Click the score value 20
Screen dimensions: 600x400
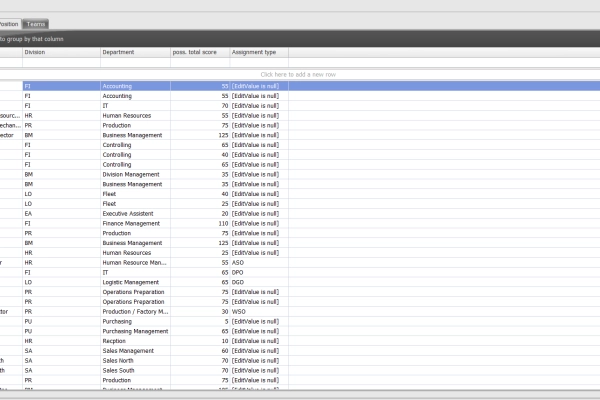pos(200,214)
